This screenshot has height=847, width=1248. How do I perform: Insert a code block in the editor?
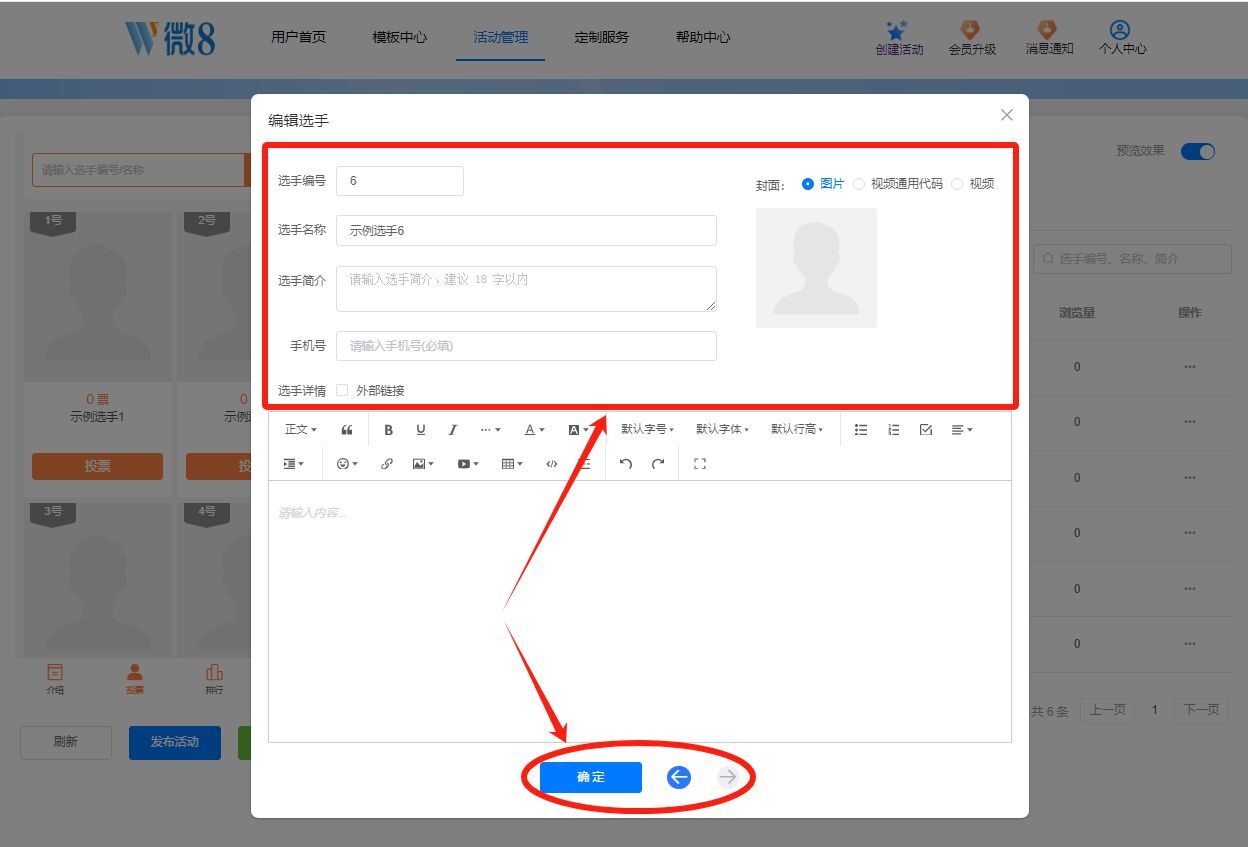(x=551, y=464)
